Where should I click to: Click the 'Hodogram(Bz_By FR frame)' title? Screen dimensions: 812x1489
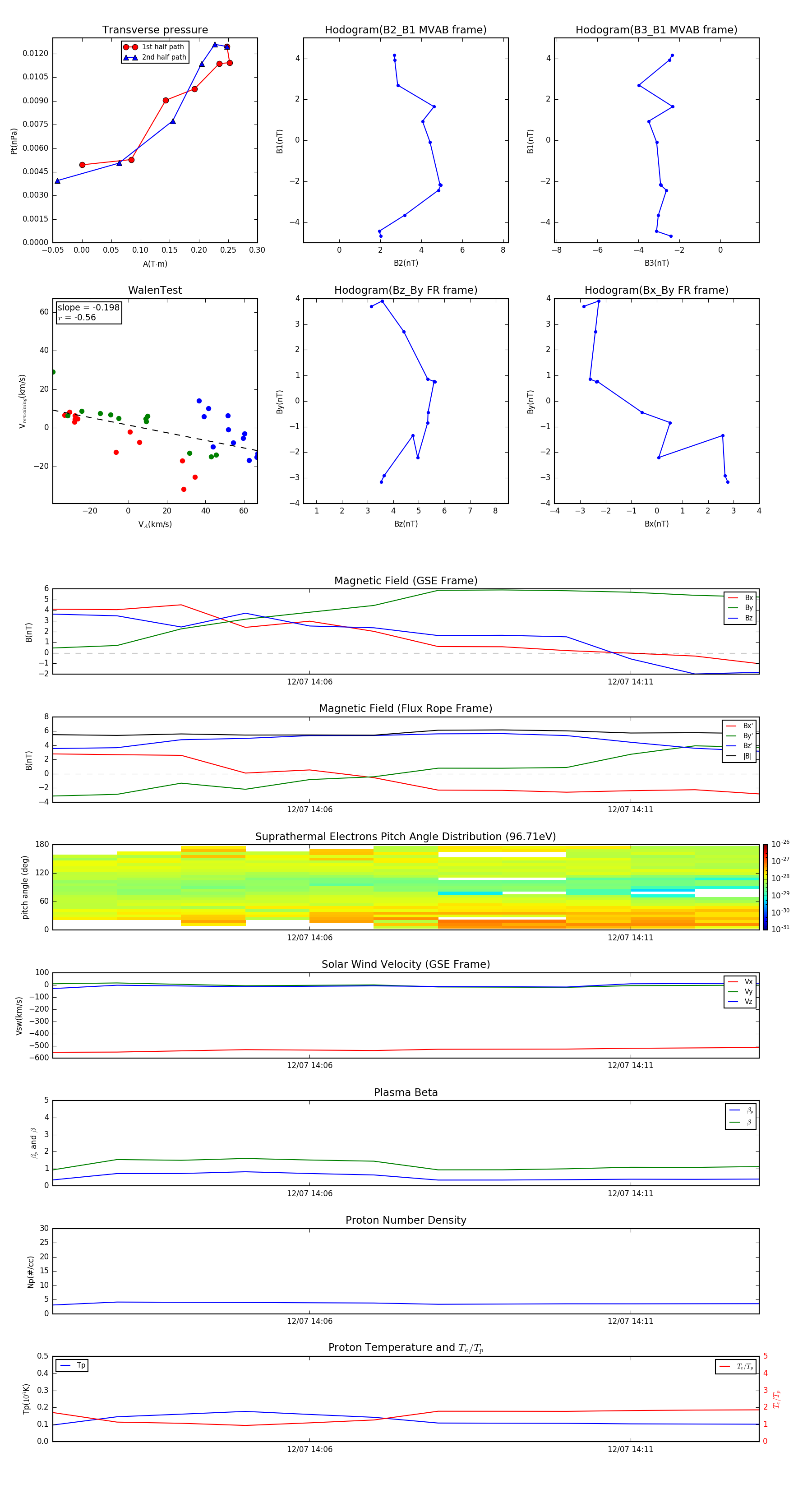click(x=406, y=290)
